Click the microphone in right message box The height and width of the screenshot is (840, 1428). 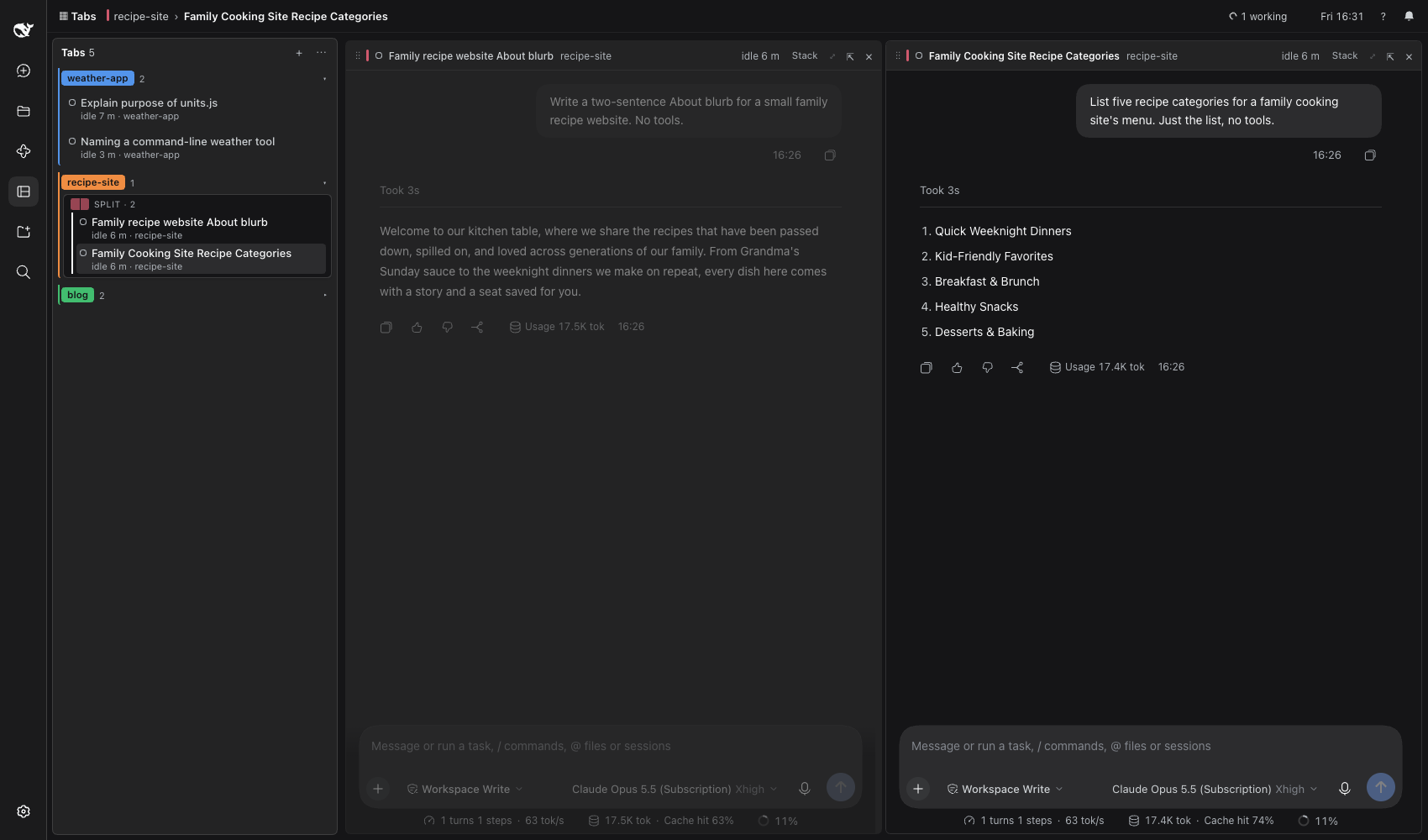coord(1345,788)
